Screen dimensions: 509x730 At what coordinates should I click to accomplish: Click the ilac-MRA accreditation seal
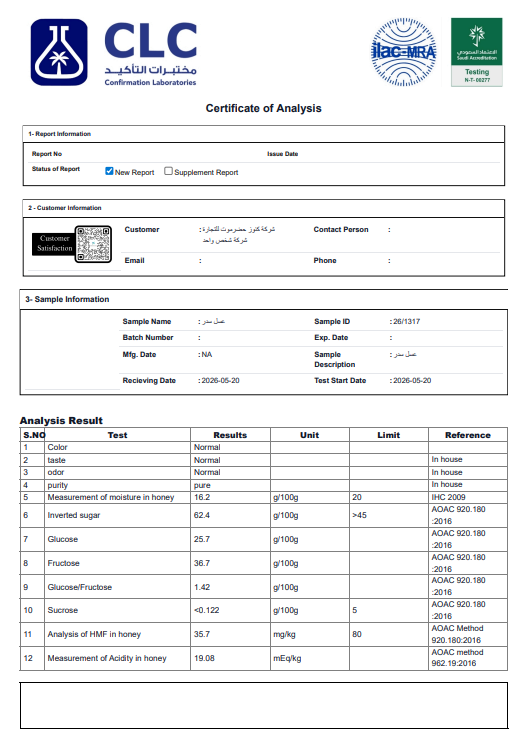[x=404, y=52]
